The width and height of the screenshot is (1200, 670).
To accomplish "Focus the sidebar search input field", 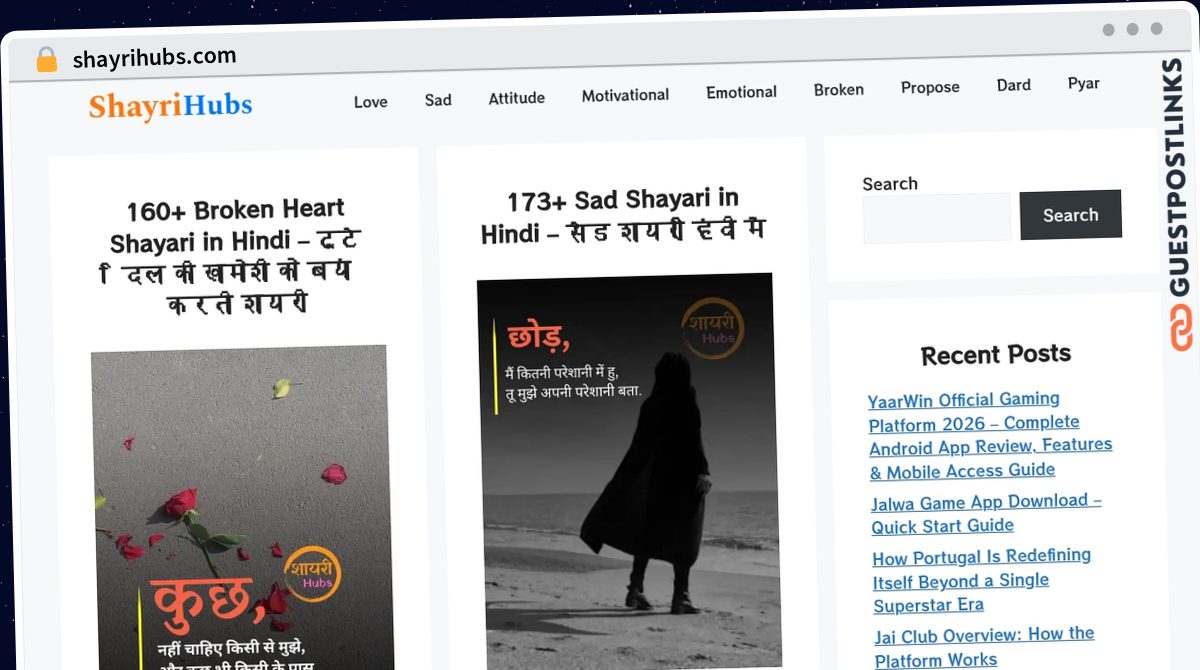I will (x=937, y=218).
